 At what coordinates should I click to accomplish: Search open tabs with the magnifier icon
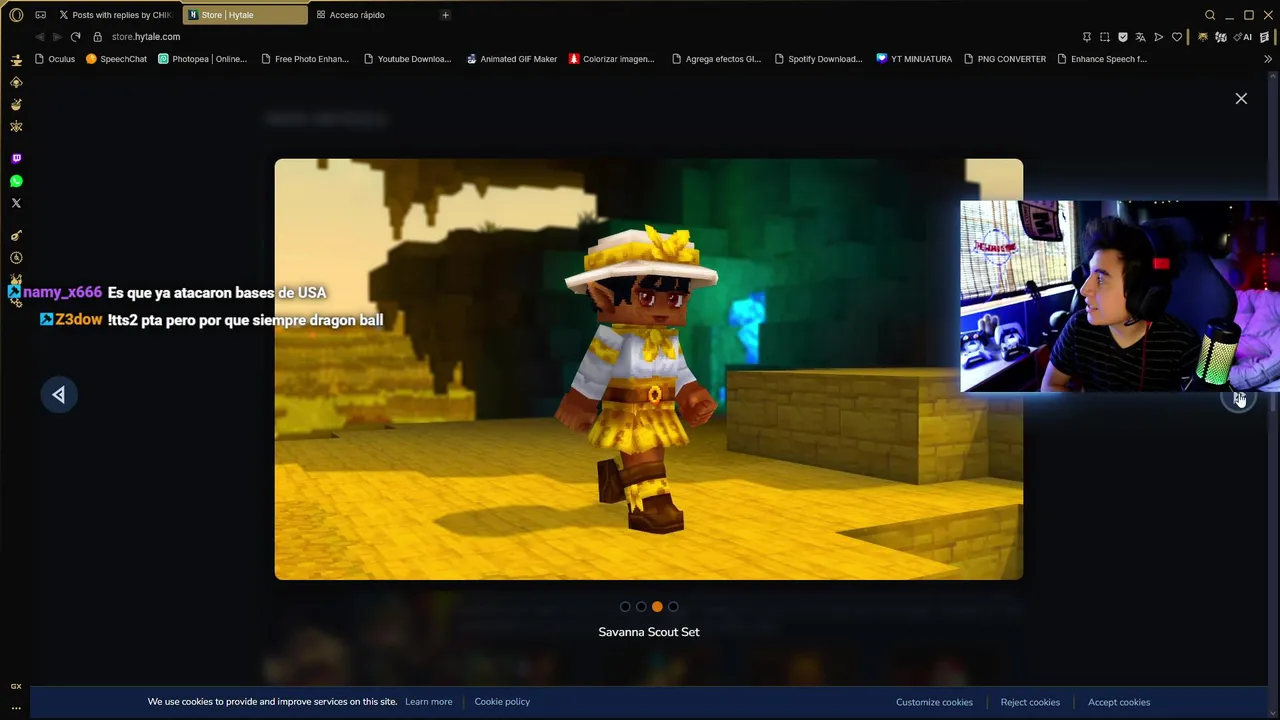click(x=1210, y=15)
